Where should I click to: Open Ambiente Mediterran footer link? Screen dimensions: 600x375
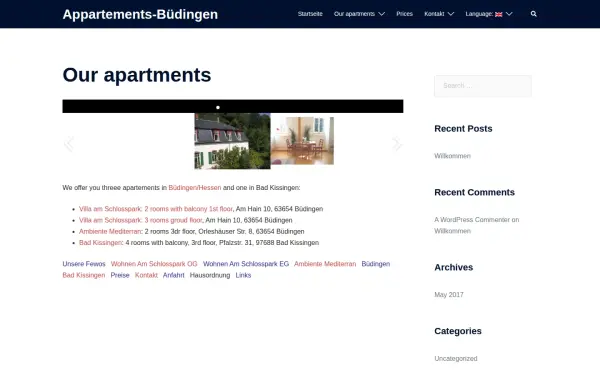[325, 264]
